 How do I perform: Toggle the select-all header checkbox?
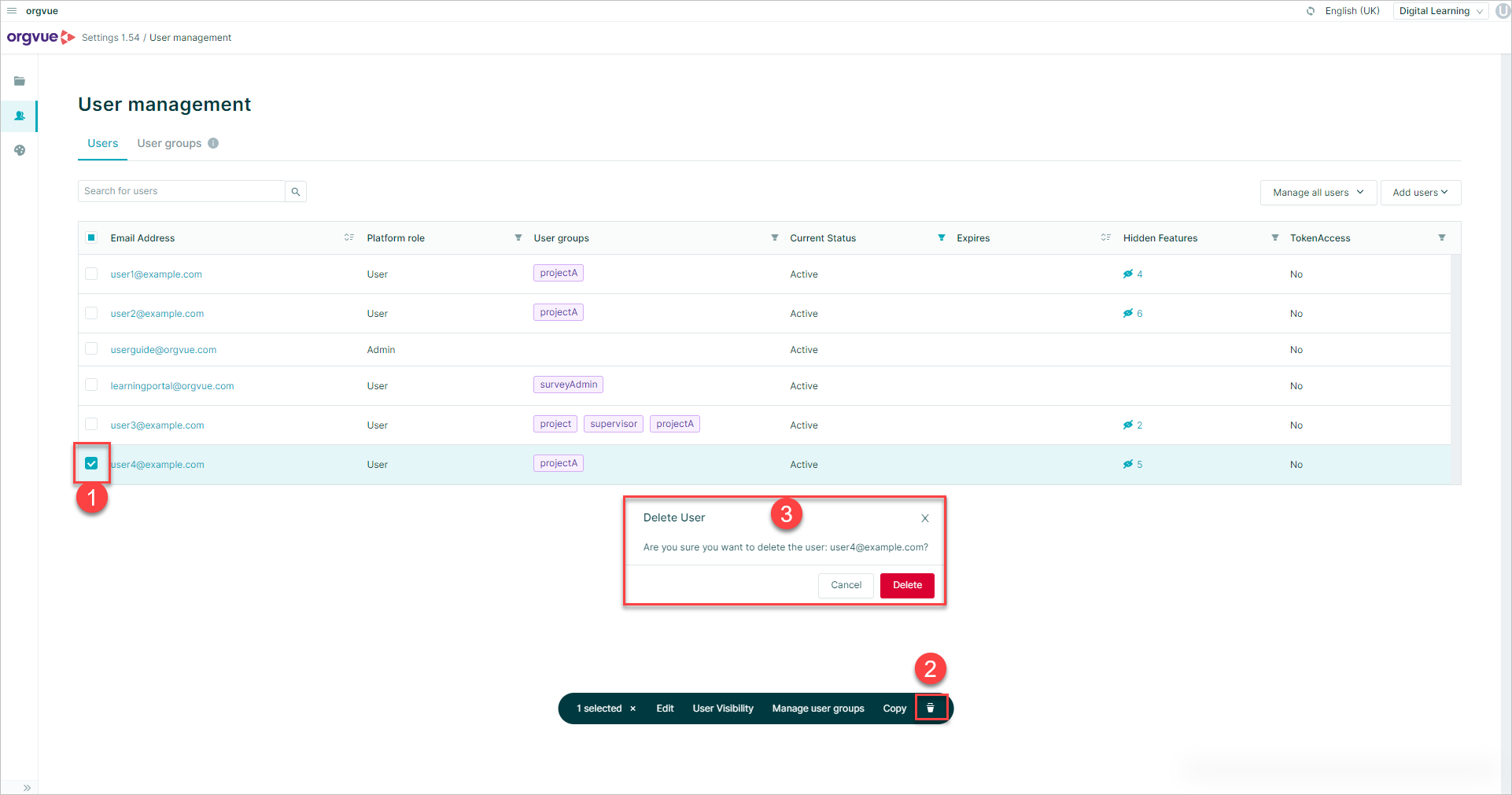(x=91, y=237)
